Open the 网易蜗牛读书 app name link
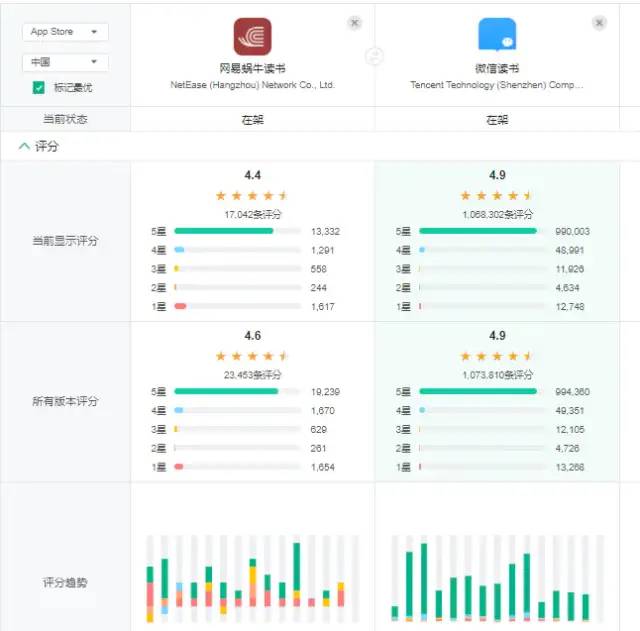Image resolution: width=640 pixels, height=631 pixels. click(252, 68)
